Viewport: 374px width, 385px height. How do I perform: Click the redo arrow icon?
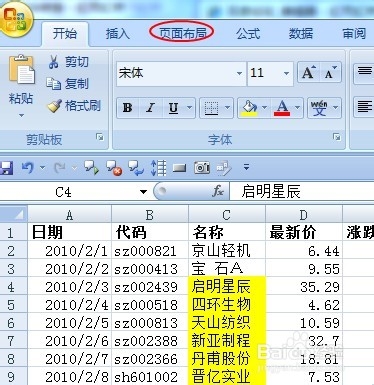[60, 168]
